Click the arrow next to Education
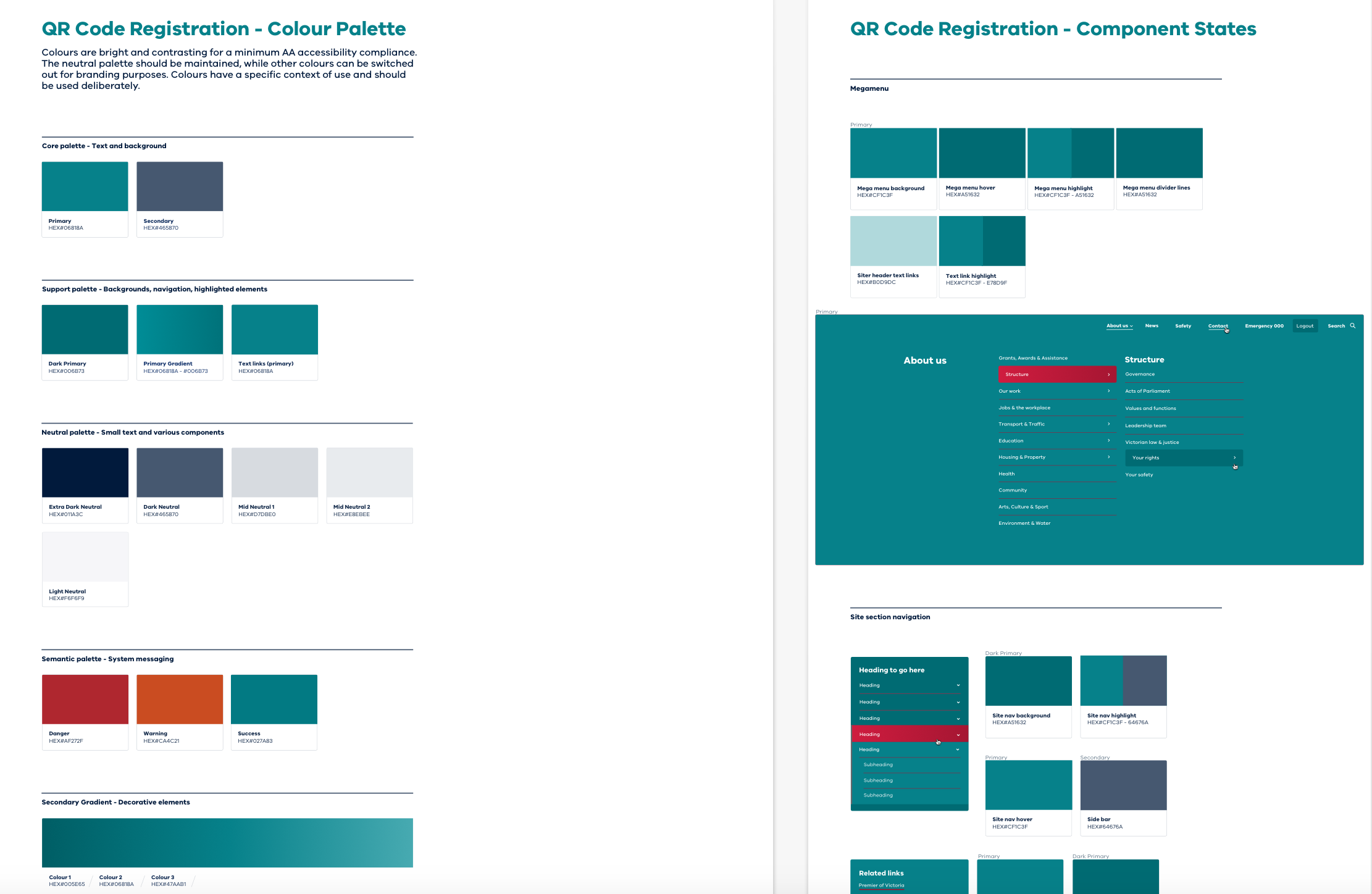 click(x=1108, y=441)
